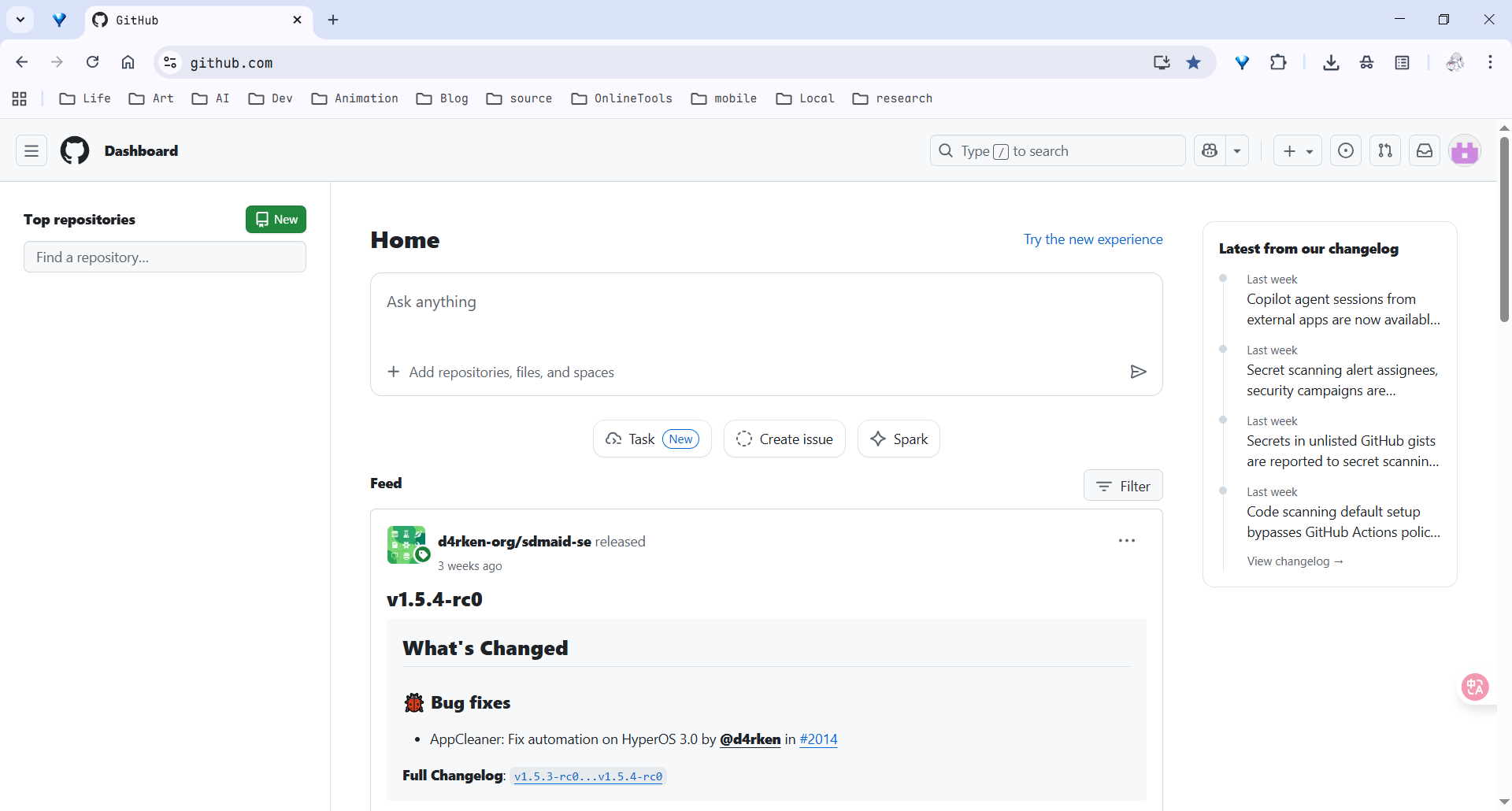The image size is (1512, 811).
Task: Click the user profile avatar
Action: pyautogui.click(x=1465, y=151)
